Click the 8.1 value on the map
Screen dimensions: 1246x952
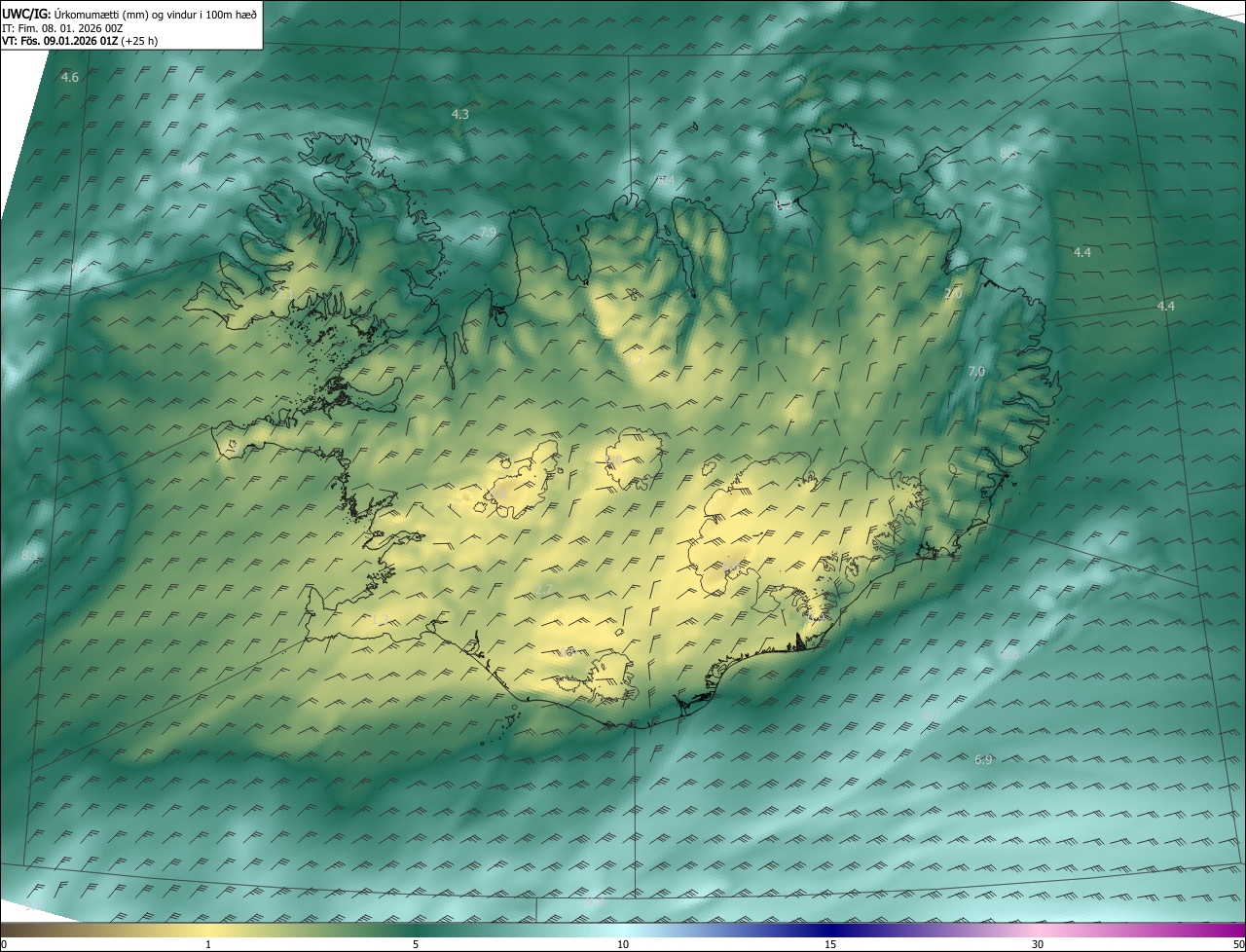pyautogui.click(x=30, y=555)
